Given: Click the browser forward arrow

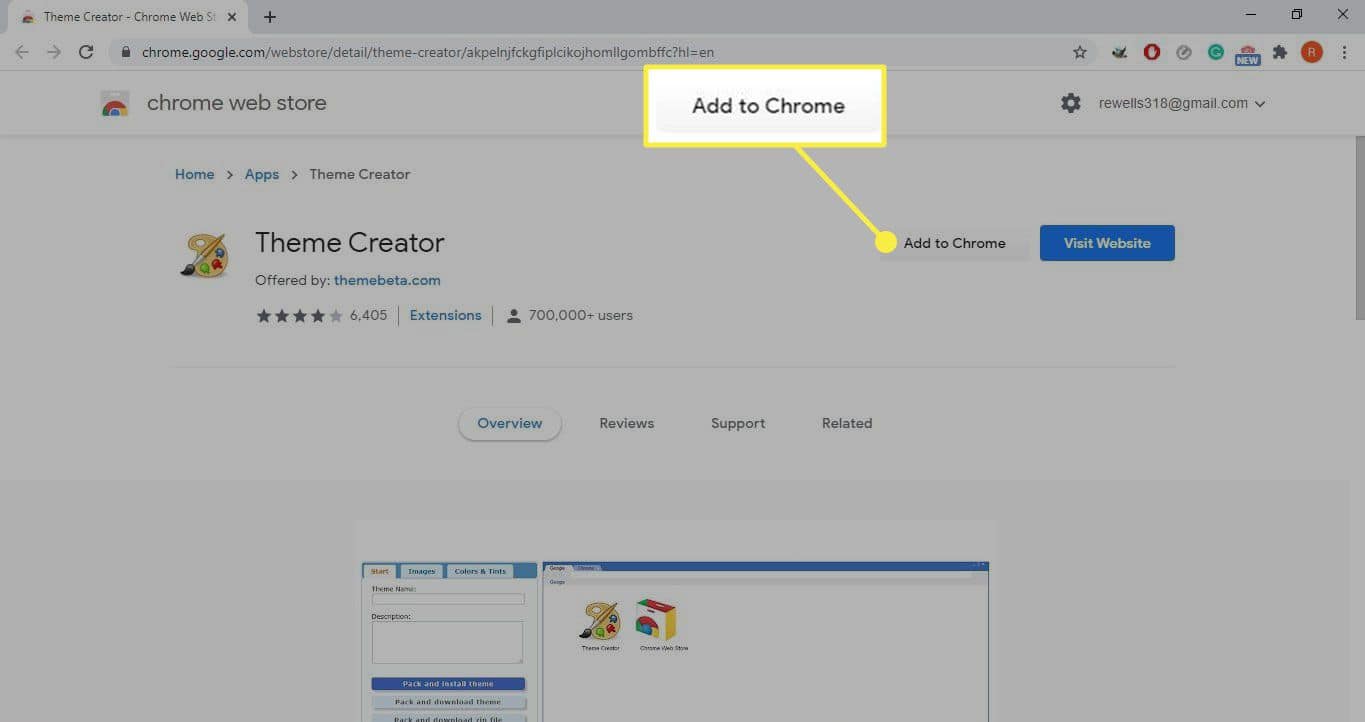Looking at the screenshot, I should [54, 52].
